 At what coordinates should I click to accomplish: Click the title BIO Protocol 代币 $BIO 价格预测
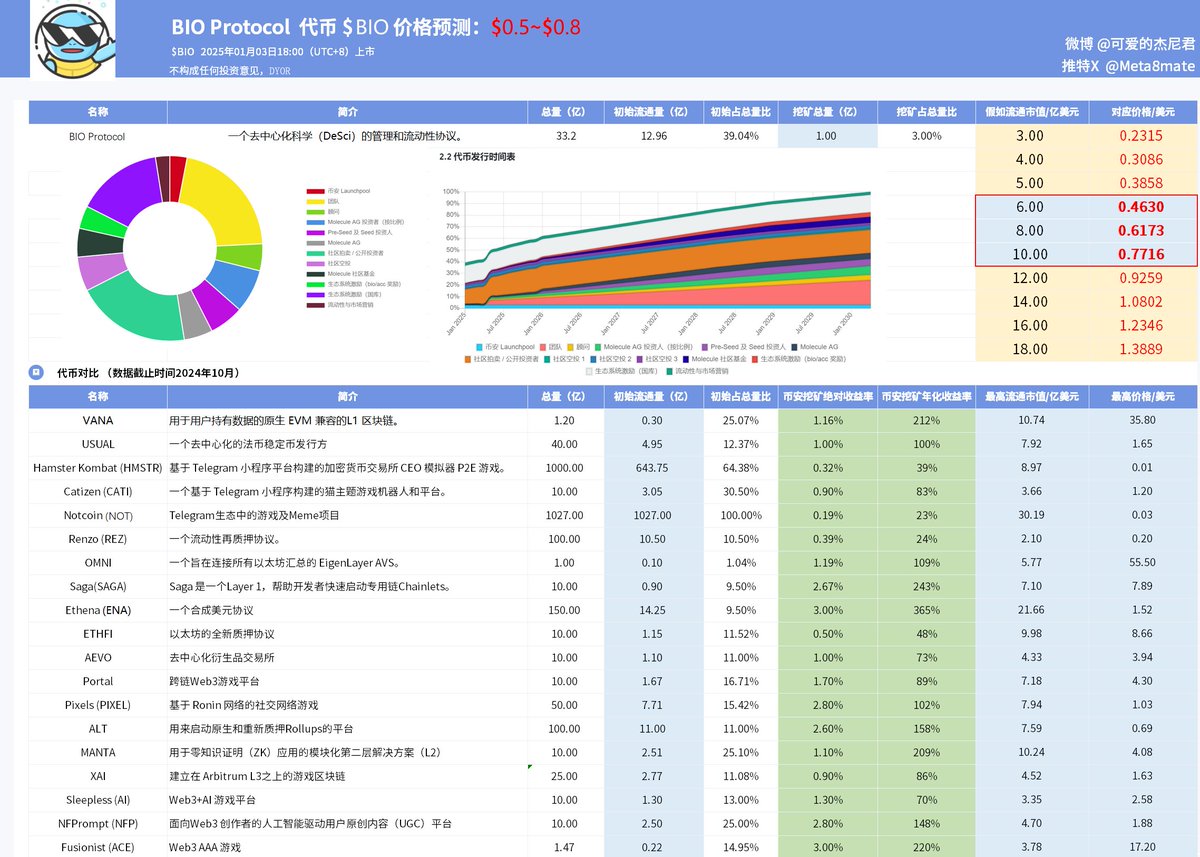(328, 27)
